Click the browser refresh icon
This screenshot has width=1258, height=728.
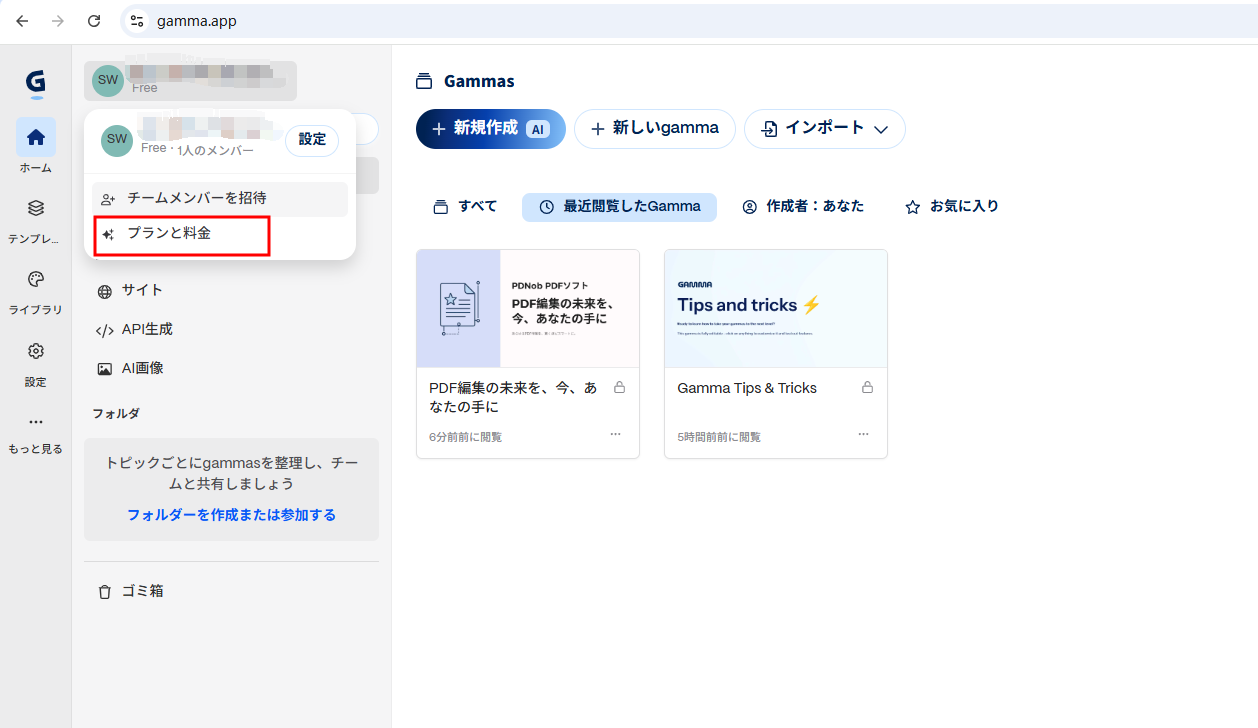click(93, 20)
